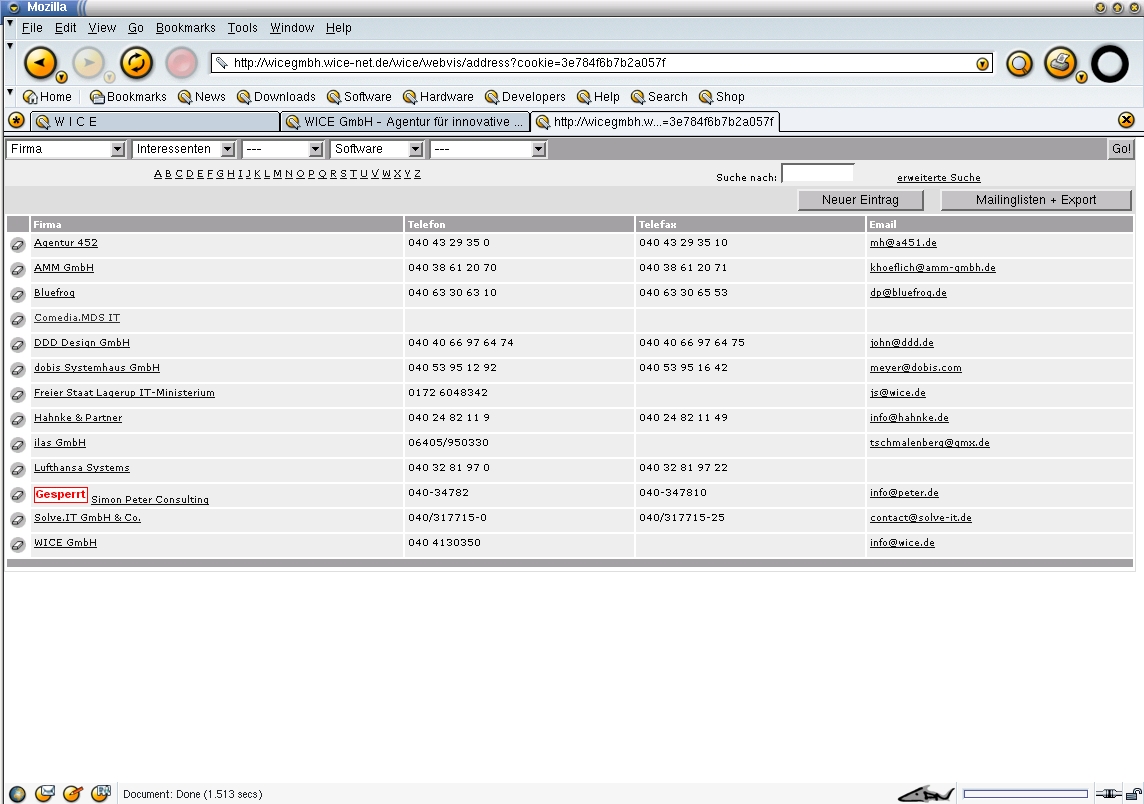
Task: Click the Print toolbar icon
Action: (1059, 63)
